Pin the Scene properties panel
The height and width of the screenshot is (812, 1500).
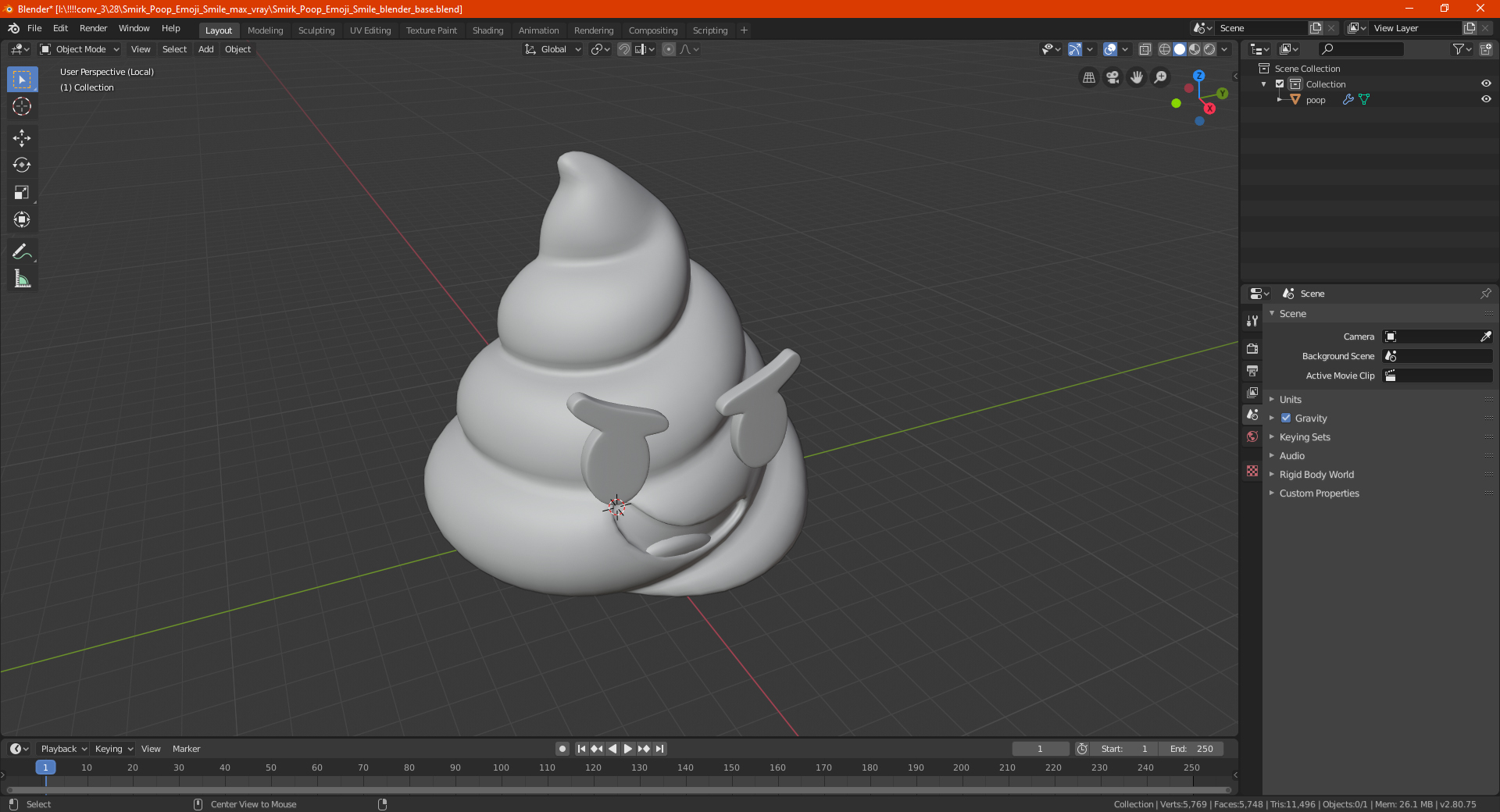1485,294
